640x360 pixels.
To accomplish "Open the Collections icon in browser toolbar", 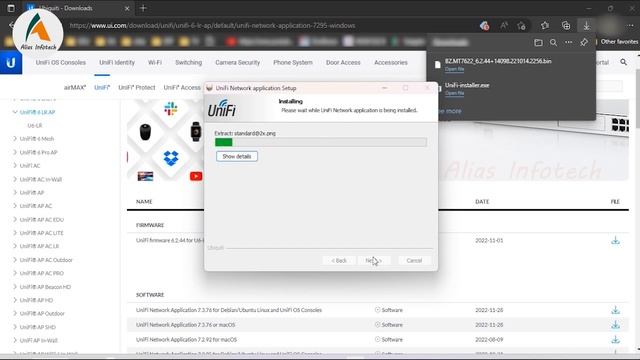I will (566, 26).
